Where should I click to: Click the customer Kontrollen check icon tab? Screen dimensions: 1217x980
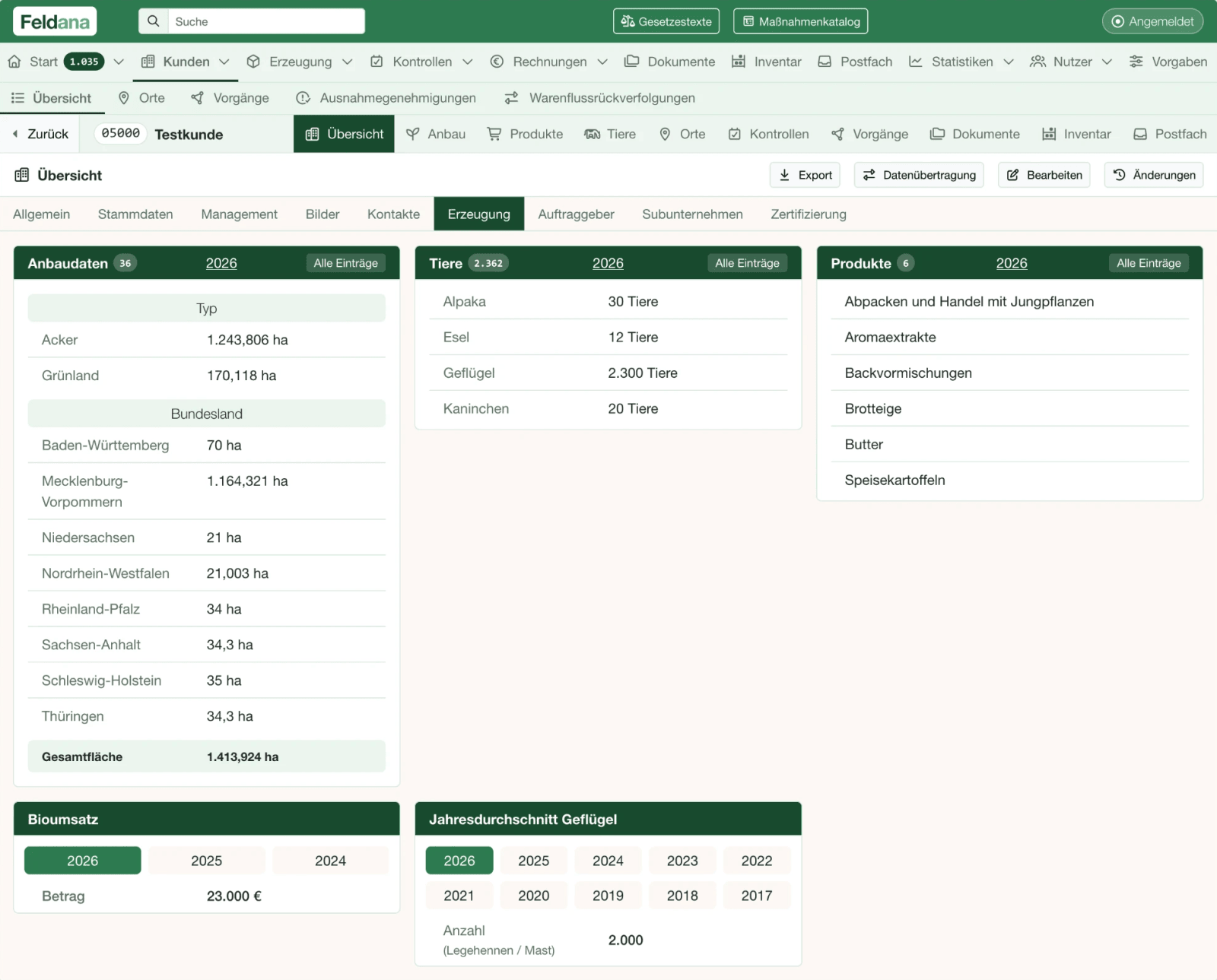(x=735, y=134)
